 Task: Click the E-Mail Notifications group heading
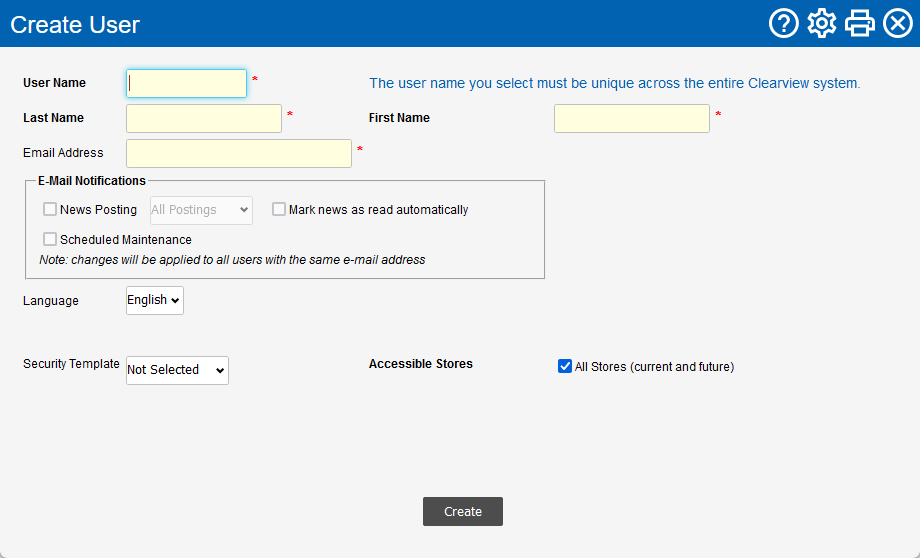tap(92, 181)
